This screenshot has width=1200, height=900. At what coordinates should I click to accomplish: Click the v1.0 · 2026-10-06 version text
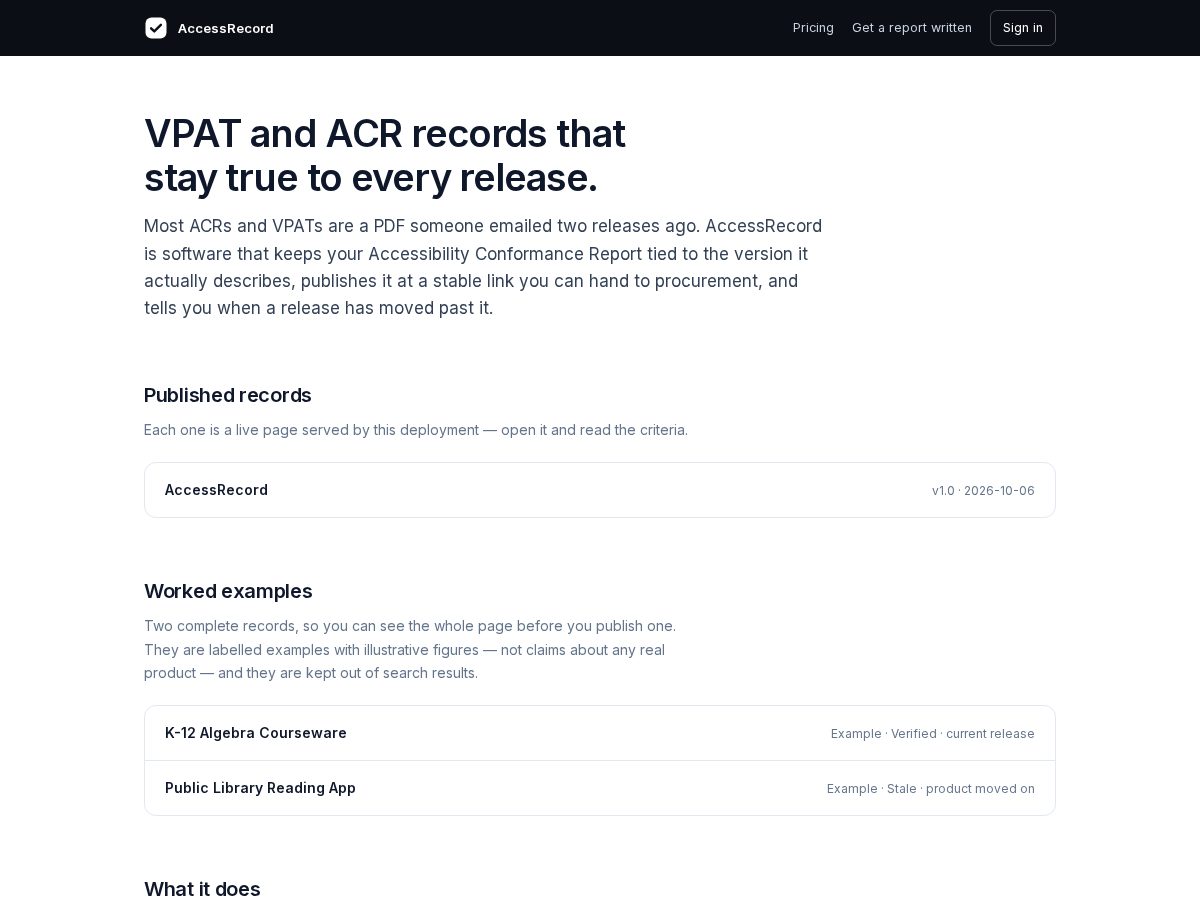[x=983, y=491]
